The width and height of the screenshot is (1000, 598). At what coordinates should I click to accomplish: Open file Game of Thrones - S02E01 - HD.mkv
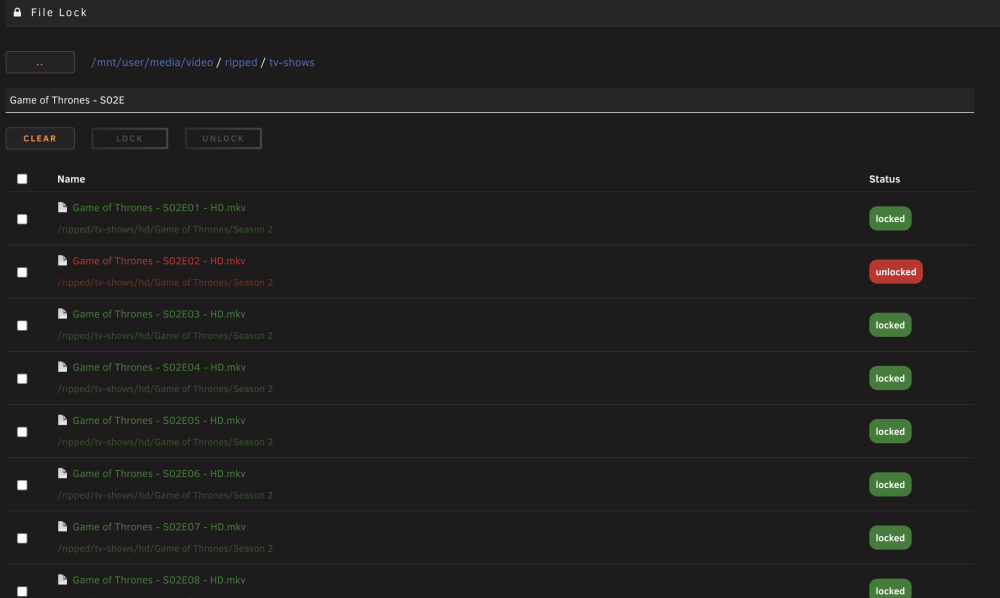(159, 207)
